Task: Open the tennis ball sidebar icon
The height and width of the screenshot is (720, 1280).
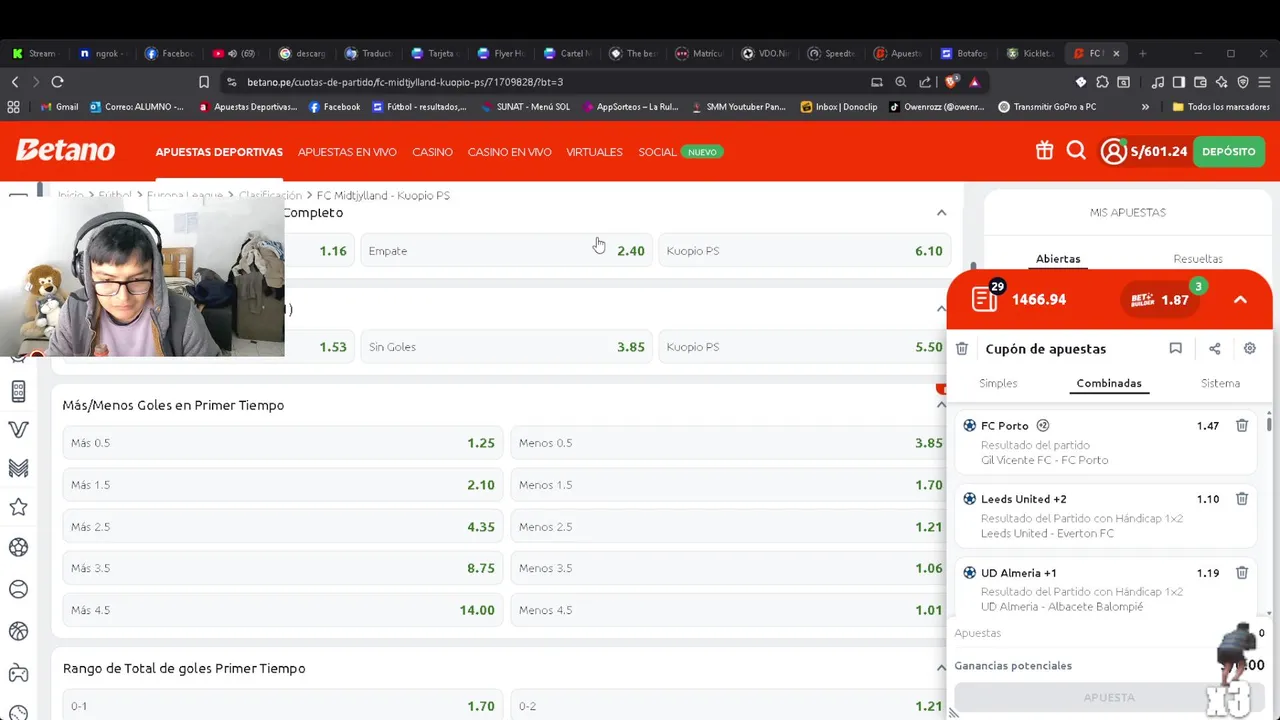Action: (18, 589)
